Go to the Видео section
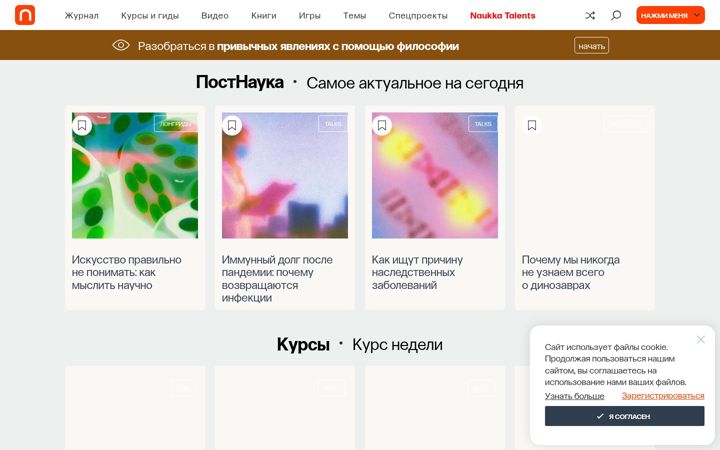Image resolution: width=720 pixels, height=450 pixels. click(215, 16)
